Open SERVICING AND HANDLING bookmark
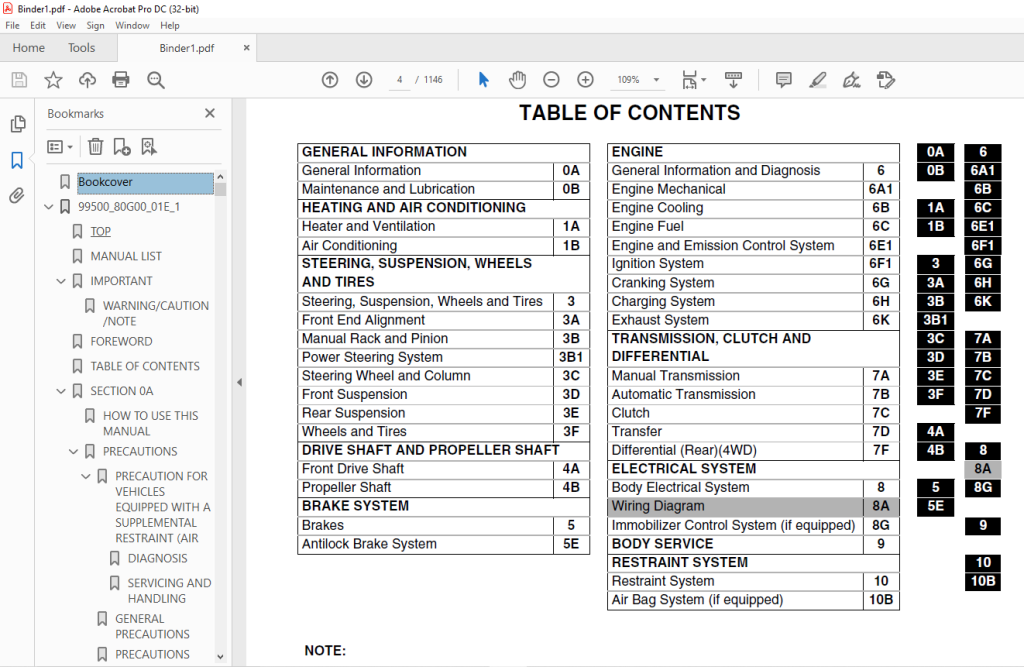1024x667 pixels. (x=169, y=591)
